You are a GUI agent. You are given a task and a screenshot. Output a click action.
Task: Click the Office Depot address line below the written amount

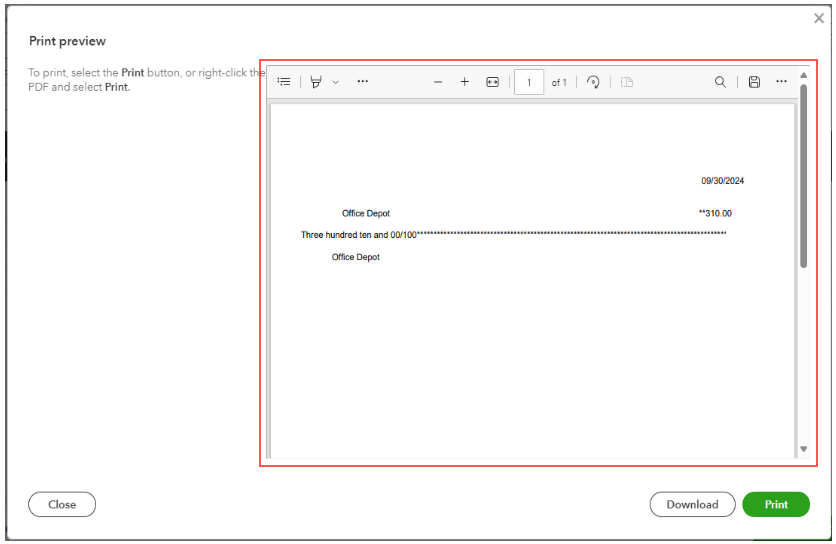click(x=356, y=257)
